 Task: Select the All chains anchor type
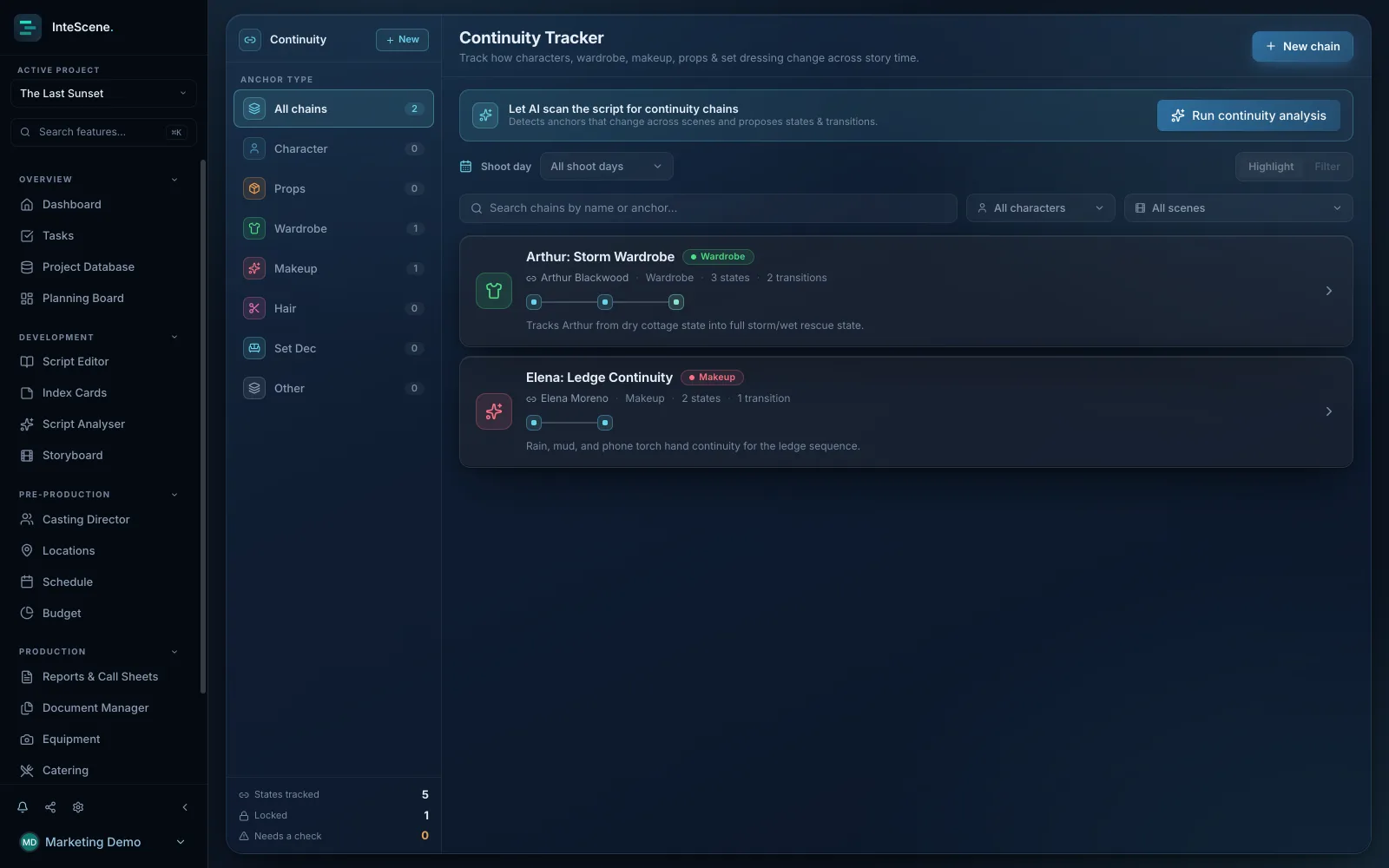click(x=333, y=108)
